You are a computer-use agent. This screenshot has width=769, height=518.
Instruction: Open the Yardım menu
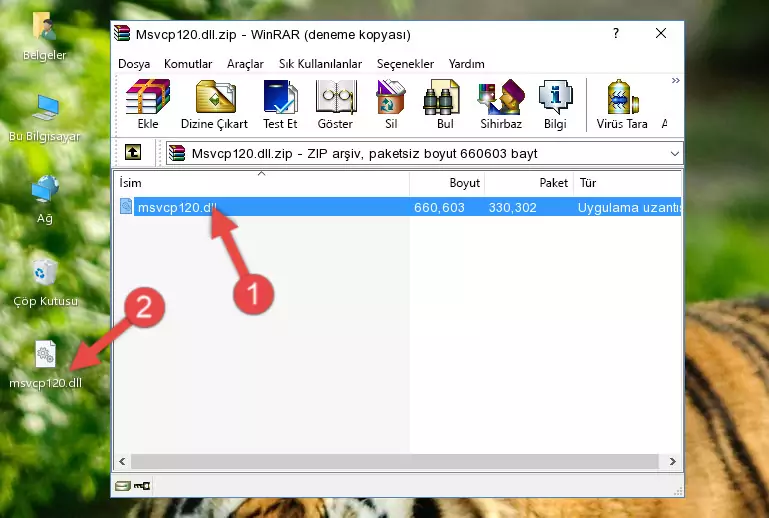[x=466, y=64]
